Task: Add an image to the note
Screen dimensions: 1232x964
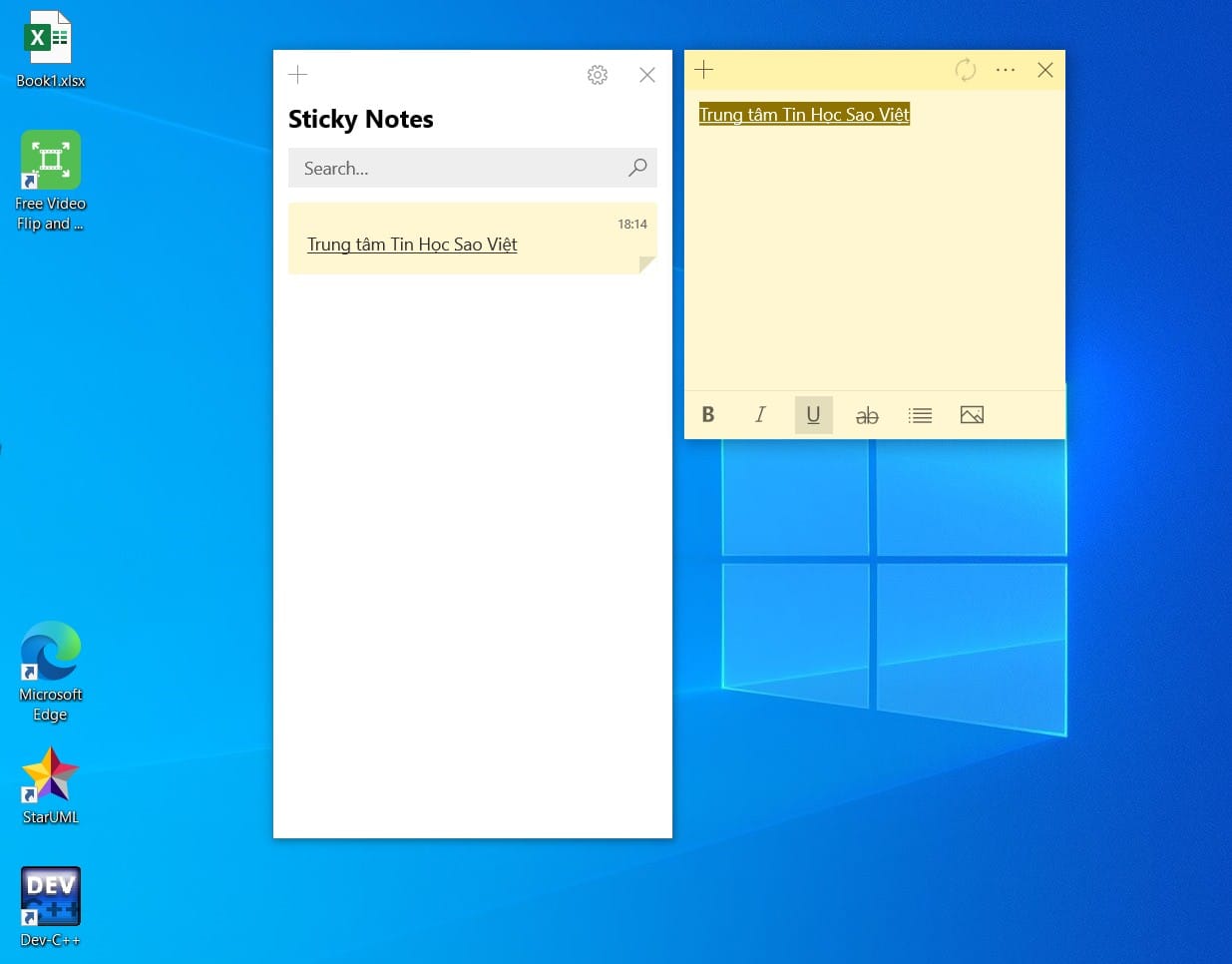Action: (972, 415)
